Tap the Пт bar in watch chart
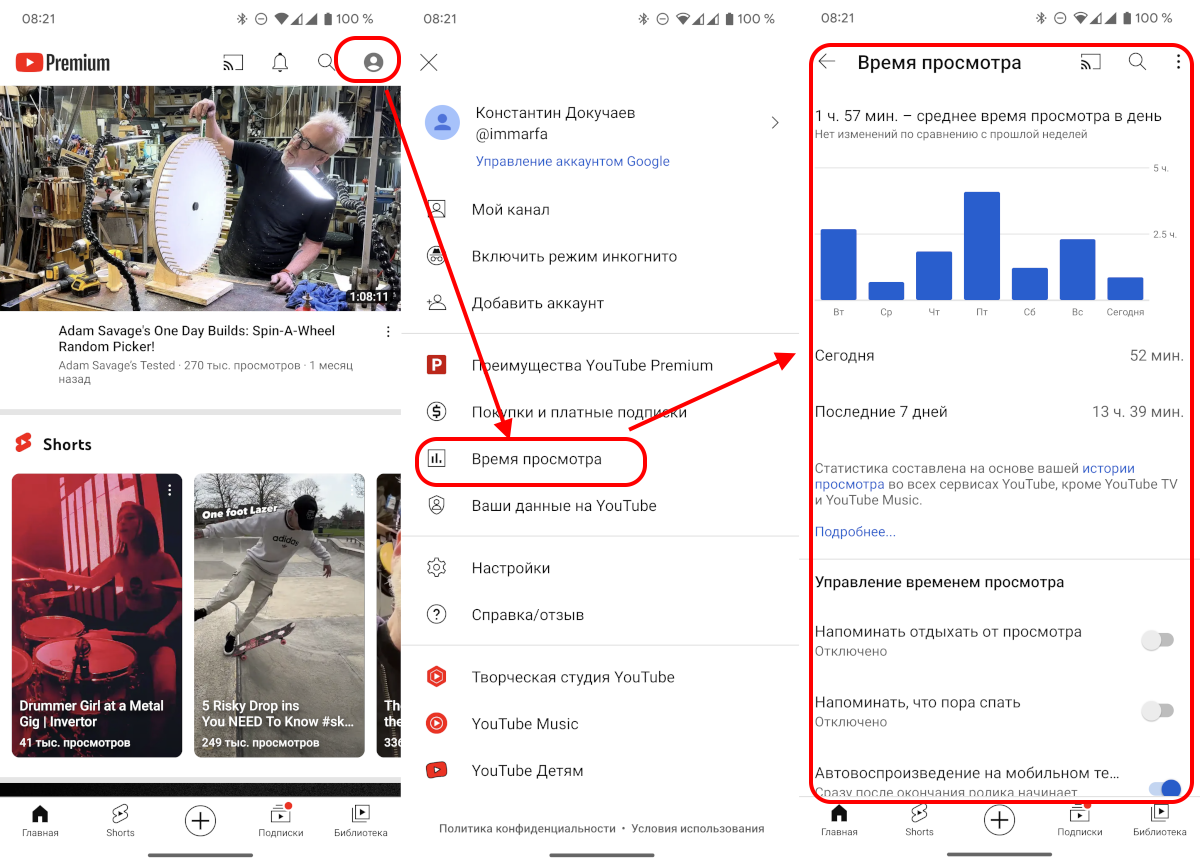This screenshot has width=1200, height=867. tap(982, 246)
